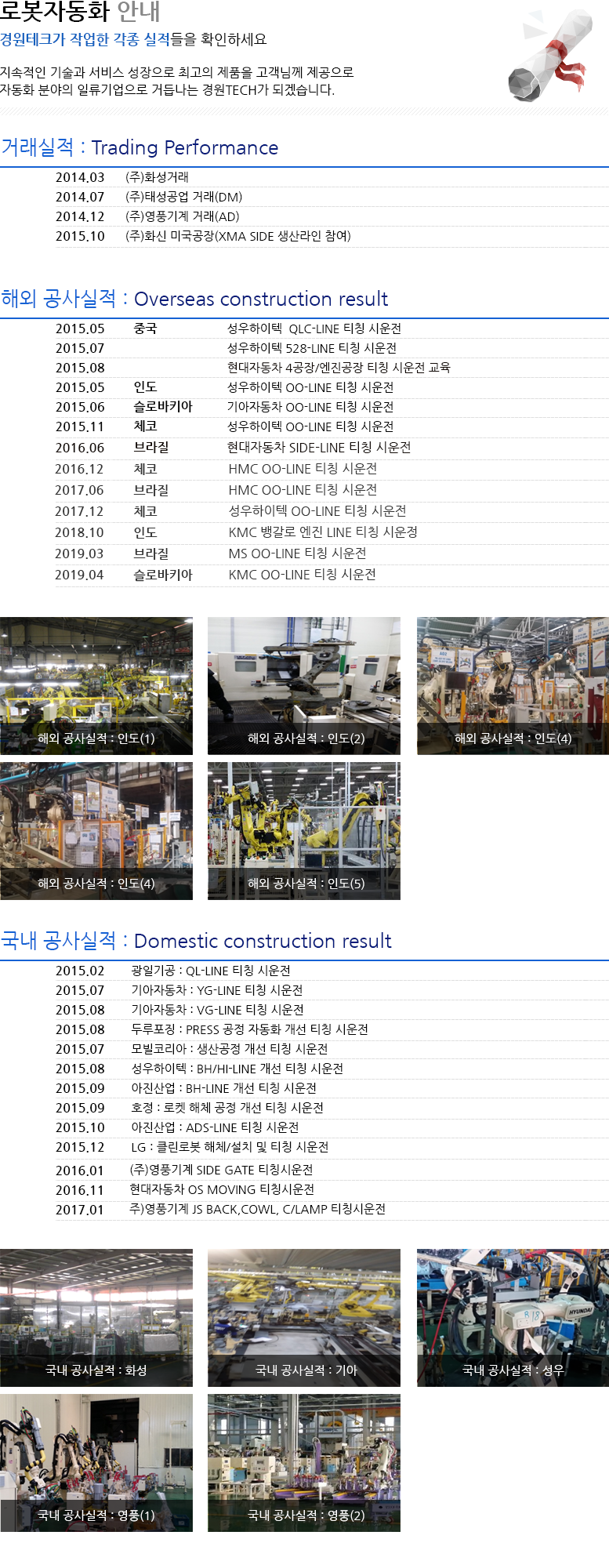Click the Domestic construction result heading
609x1568 pixels.
(x=196, y=941)
